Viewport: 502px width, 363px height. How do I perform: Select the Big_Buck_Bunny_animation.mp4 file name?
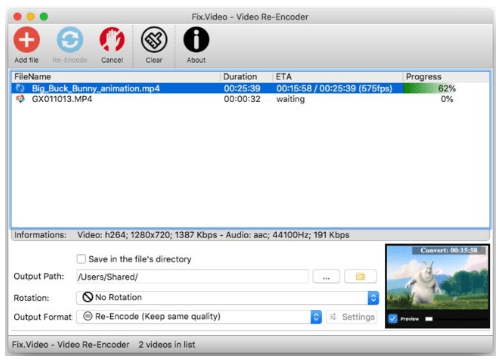96,88
